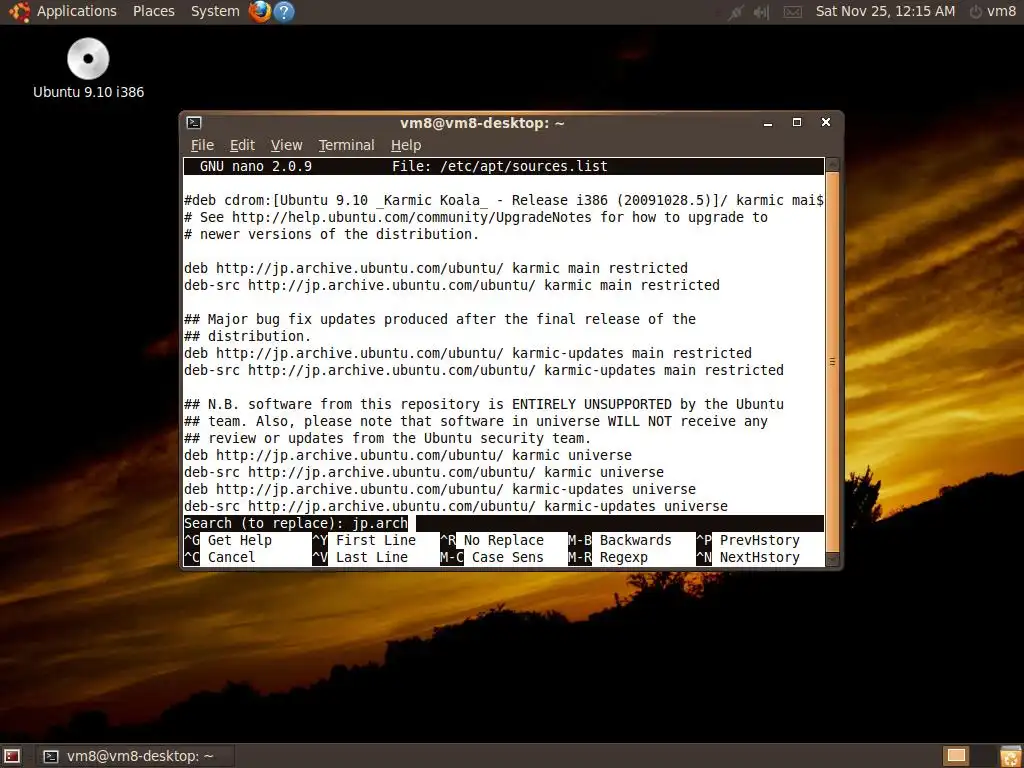Viewport: 1024px width, 768px height.
Task: Click the 'Ubuntu security team' comment line
Action: [388, 438]
